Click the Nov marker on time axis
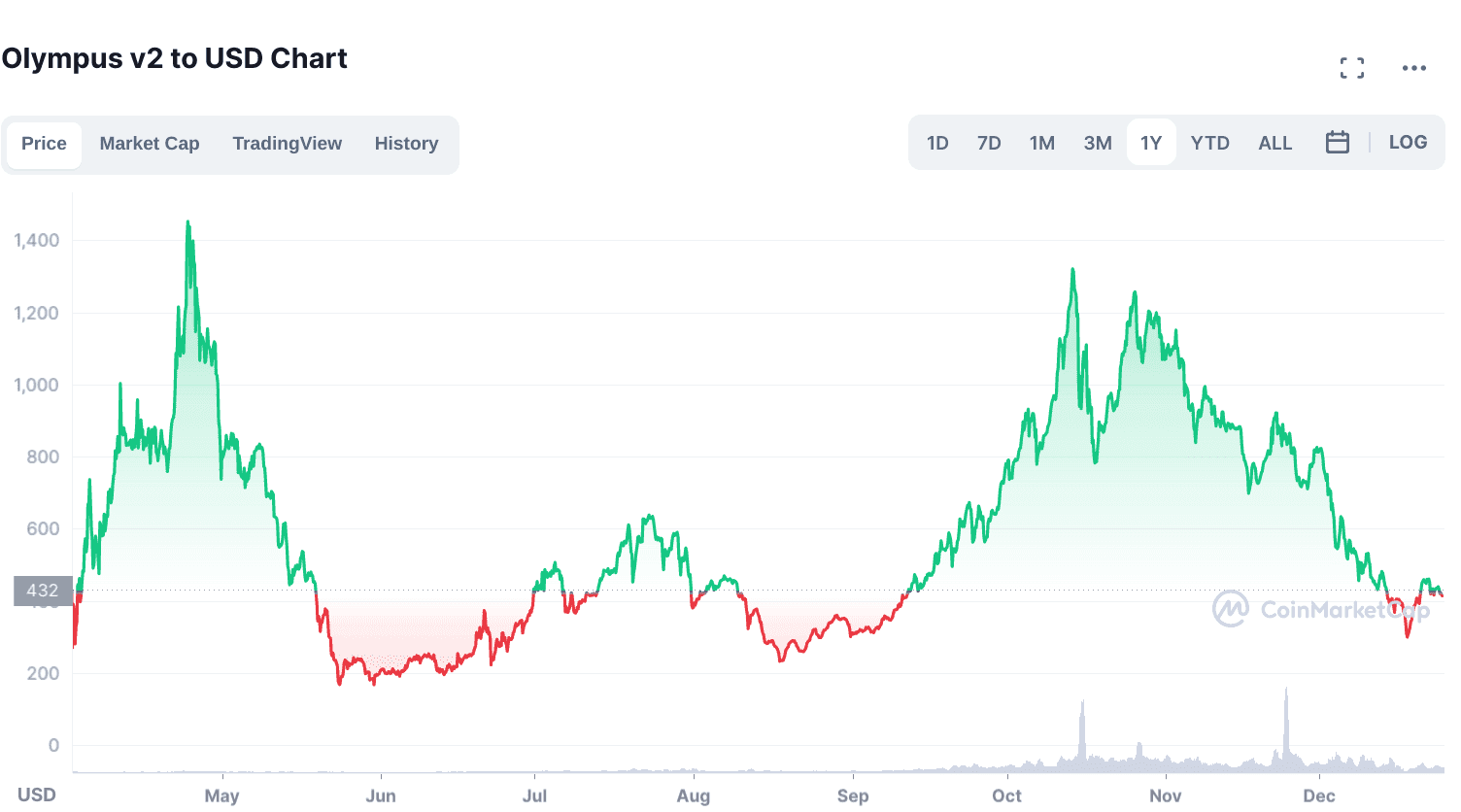This screenshot has height=812, width=1461. pyautogui.click(x=1165, y=795)
